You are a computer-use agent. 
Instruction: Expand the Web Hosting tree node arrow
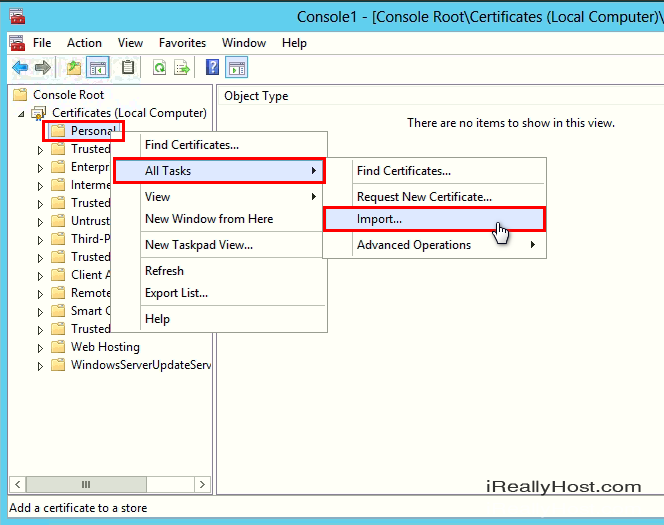40,348
